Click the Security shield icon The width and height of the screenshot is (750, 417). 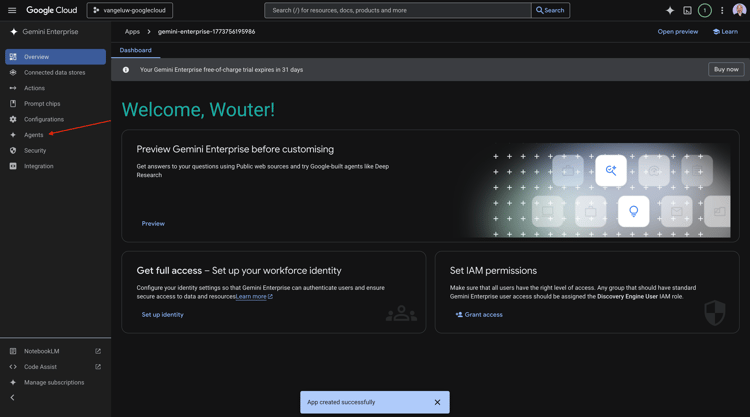click(13, 150)
